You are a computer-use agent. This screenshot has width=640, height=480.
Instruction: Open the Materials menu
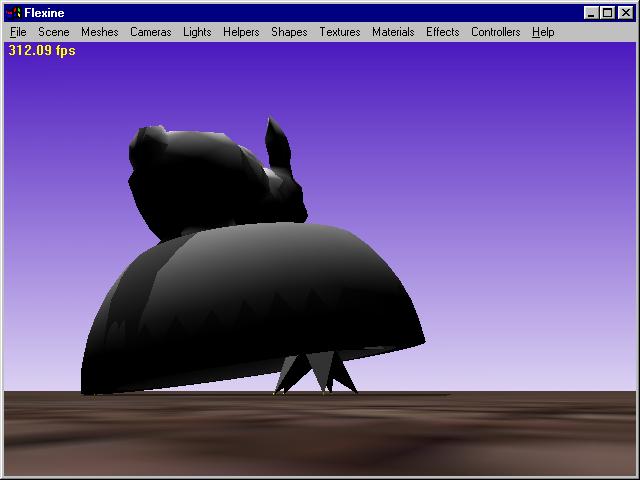click(393, 32)
